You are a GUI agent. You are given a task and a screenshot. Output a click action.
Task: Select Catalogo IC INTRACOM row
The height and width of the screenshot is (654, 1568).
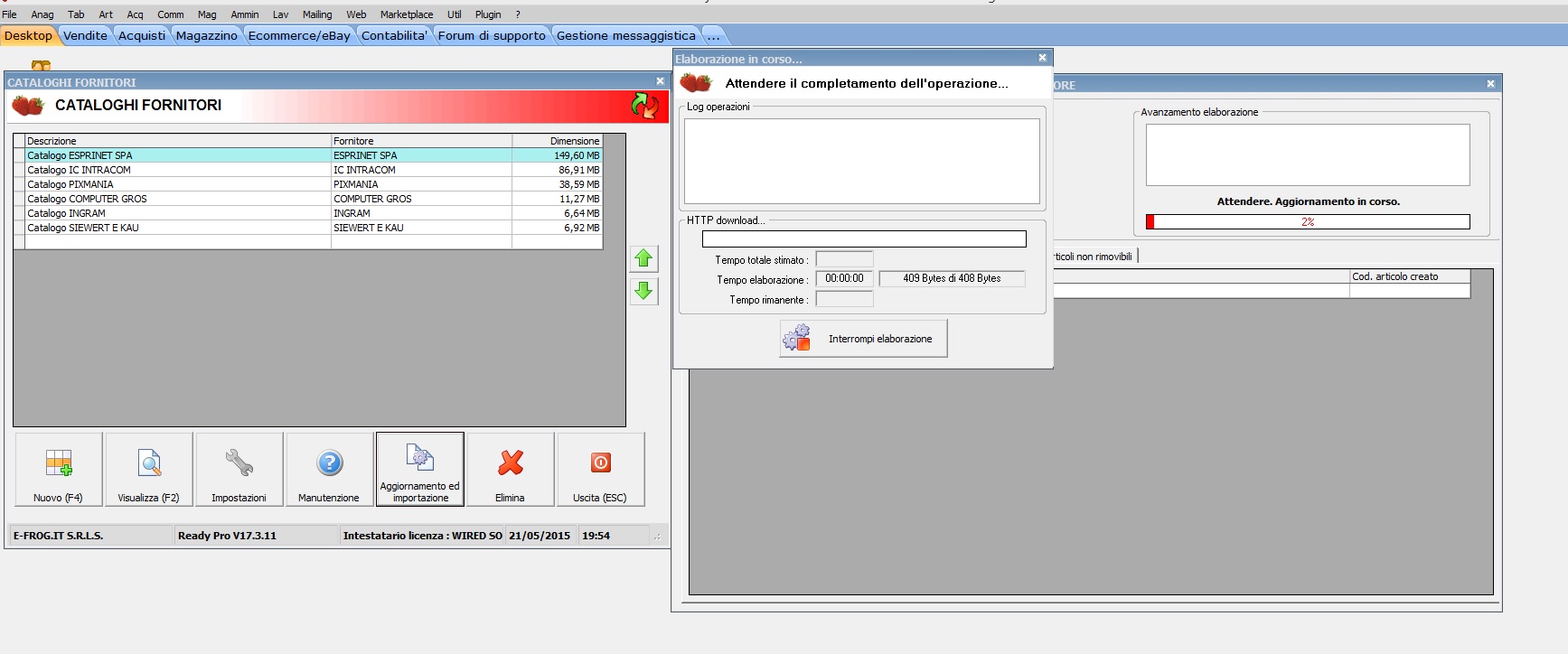pos(308,170)
